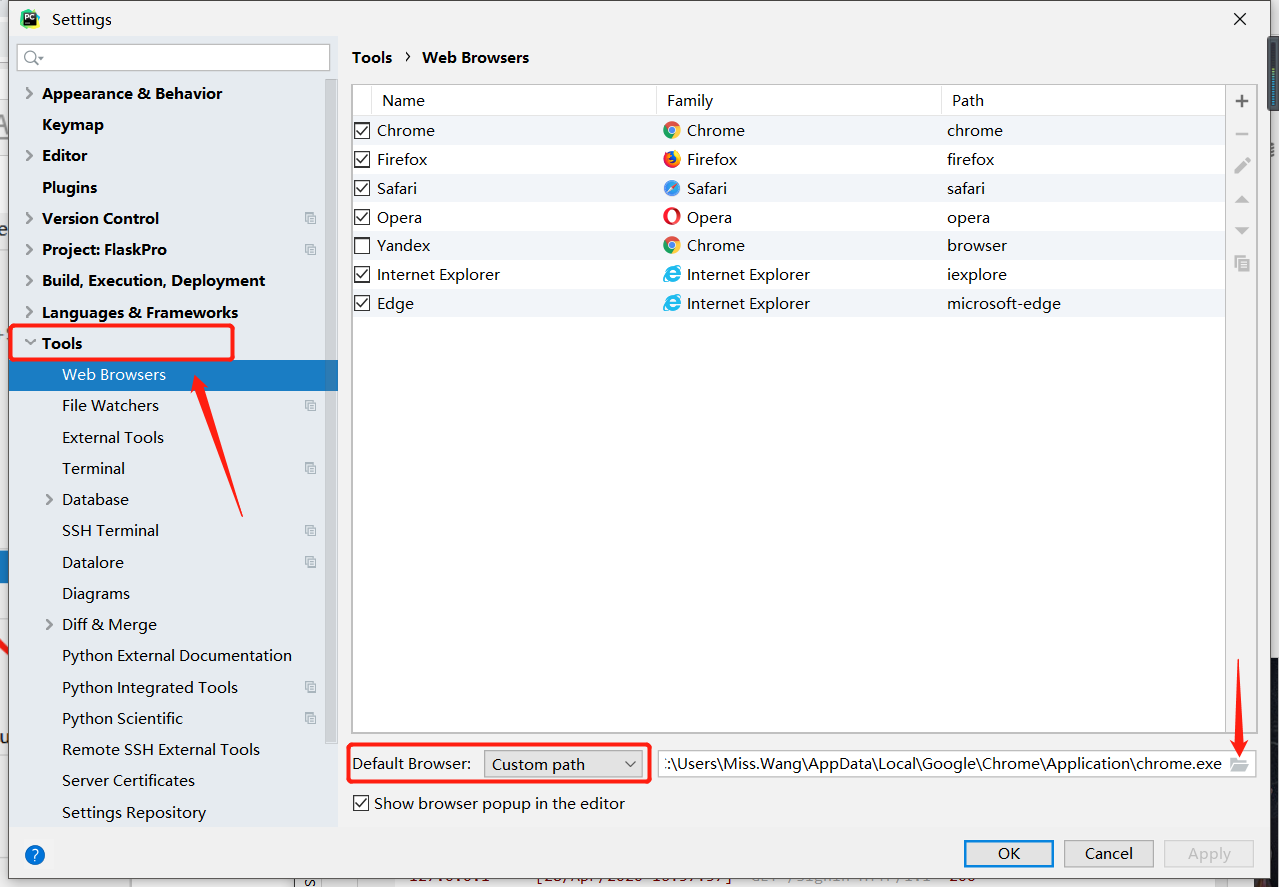1279x887 pixels.
Task: Expand Project: FlaskPro section
Action: click(29, 249)
